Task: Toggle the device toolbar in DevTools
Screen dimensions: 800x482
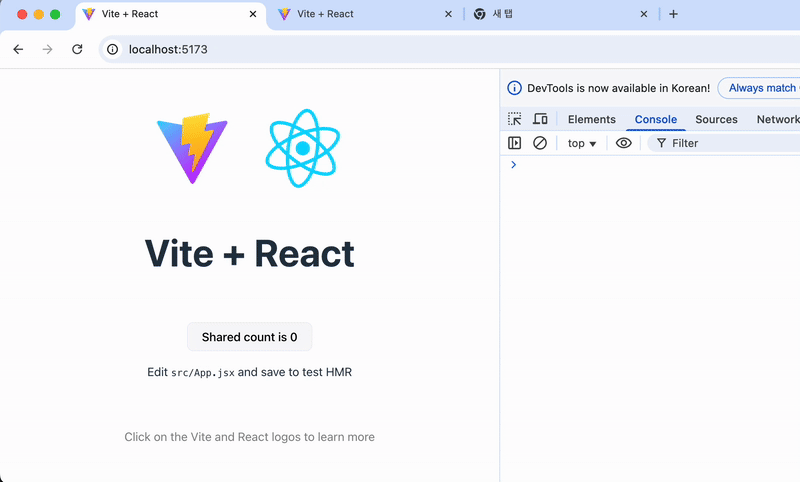Action: pos(540,119)
